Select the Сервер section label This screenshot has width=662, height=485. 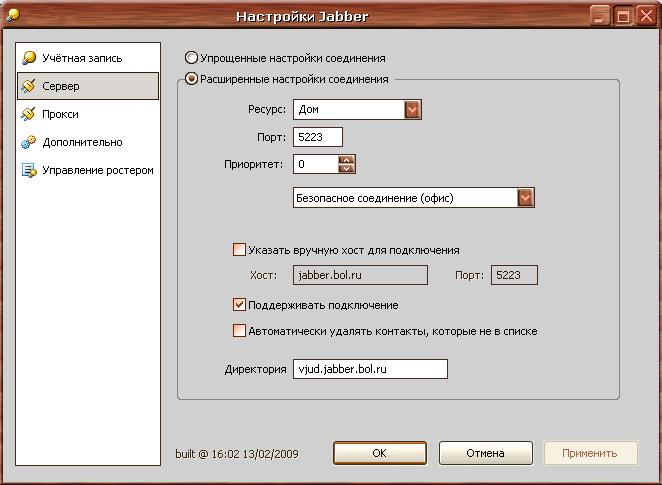pyautogui.click(x=60, y=86)
